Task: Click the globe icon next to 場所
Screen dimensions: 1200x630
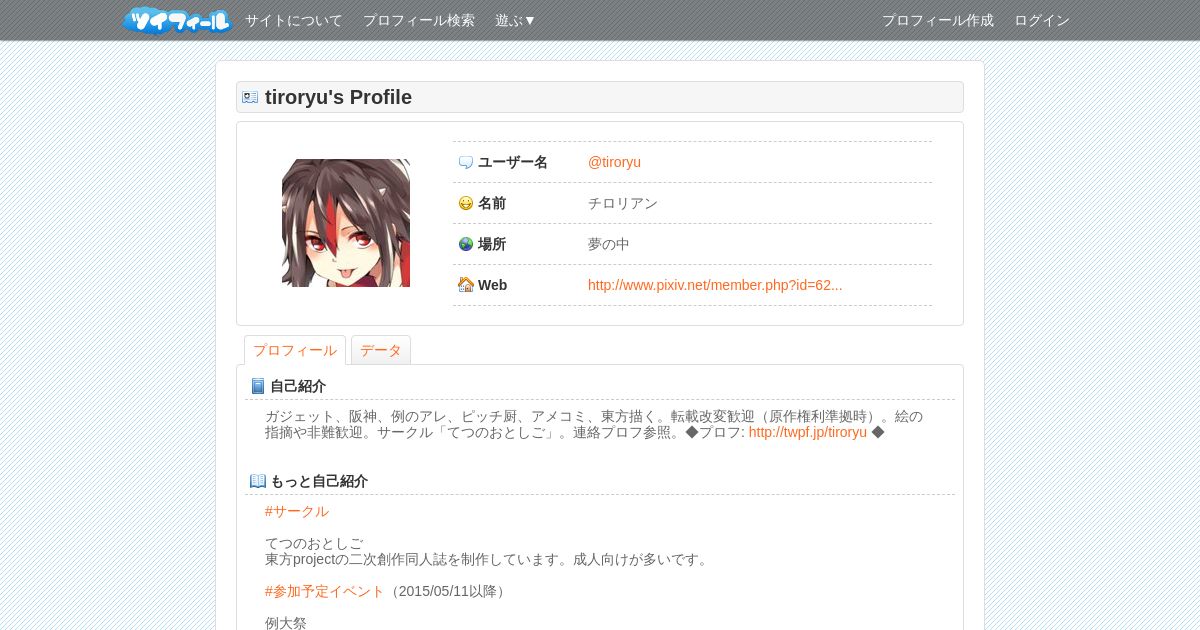Action: (x=466, y=244)
